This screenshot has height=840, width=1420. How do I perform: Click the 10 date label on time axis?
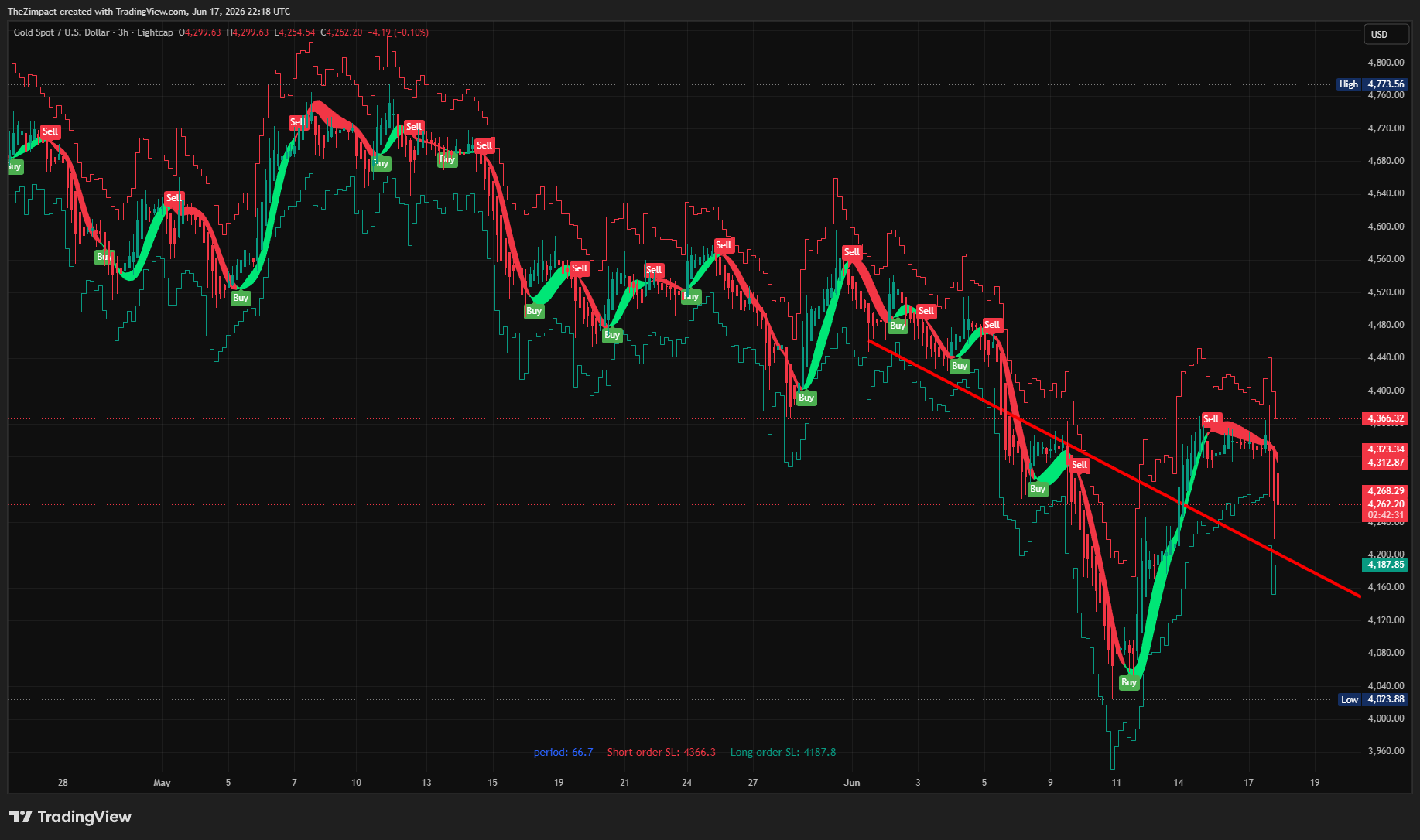(356, 783)
